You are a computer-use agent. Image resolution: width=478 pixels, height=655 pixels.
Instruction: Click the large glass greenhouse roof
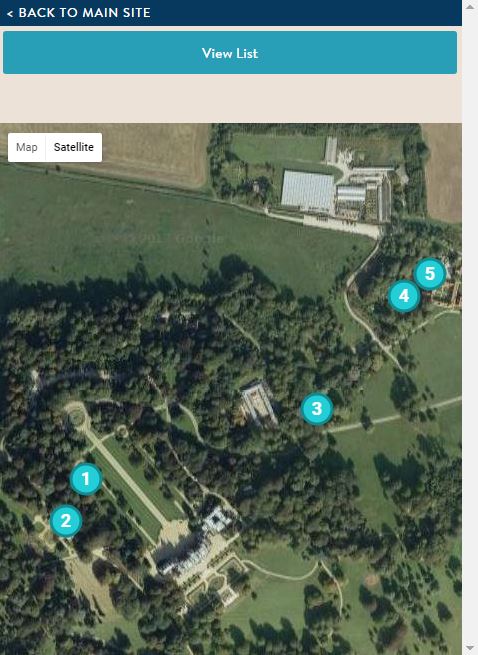[308, 191]
